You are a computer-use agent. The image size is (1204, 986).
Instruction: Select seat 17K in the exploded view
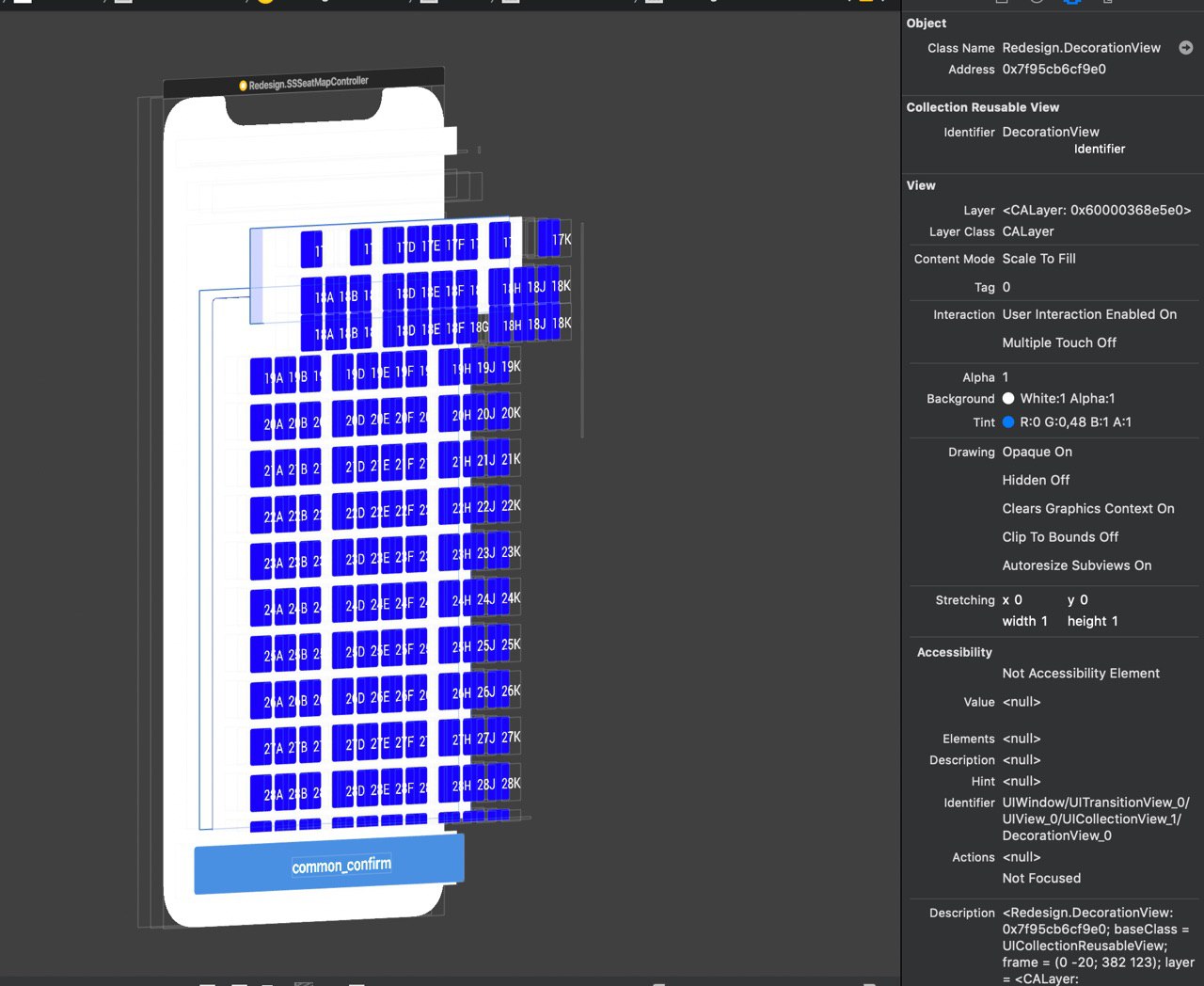pyautogui.click(x=561, y=239)
